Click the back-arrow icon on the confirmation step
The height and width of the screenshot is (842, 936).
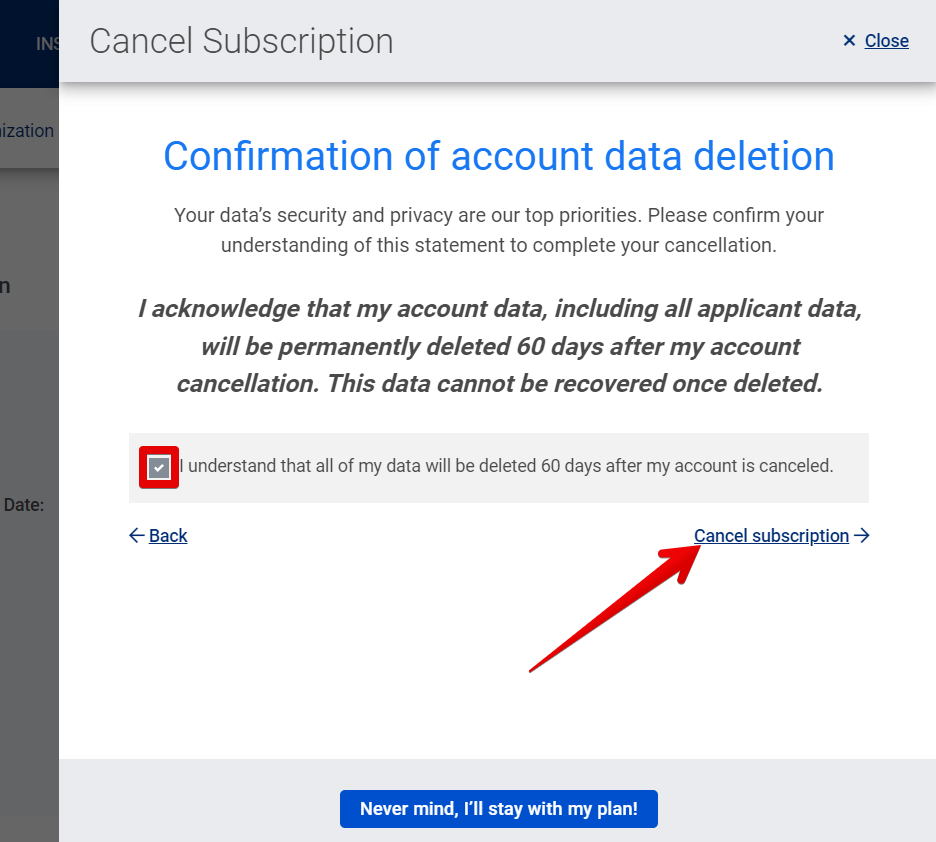point(136,535)
